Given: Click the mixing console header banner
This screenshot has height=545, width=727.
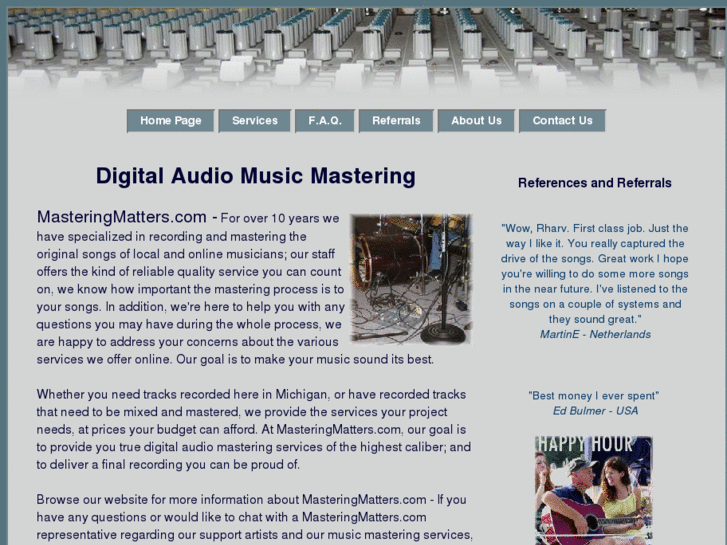Looking at the screenshot, I should (366, 51).
